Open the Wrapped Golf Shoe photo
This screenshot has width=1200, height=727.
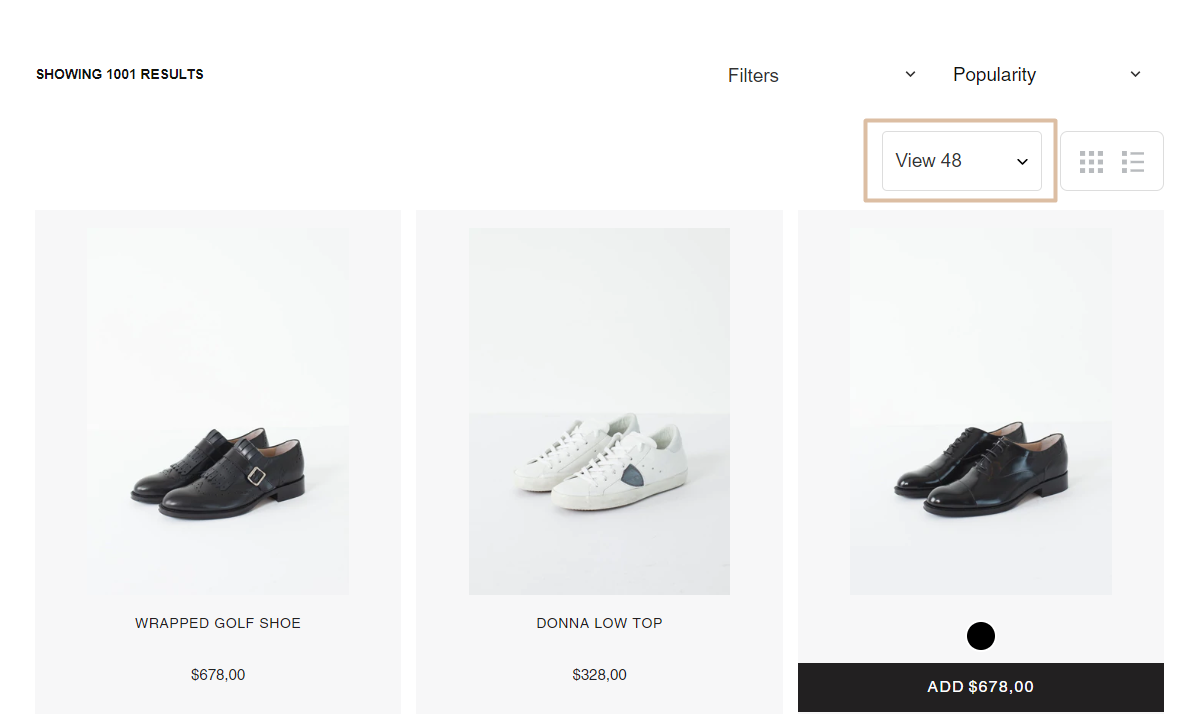pos(217,411)
